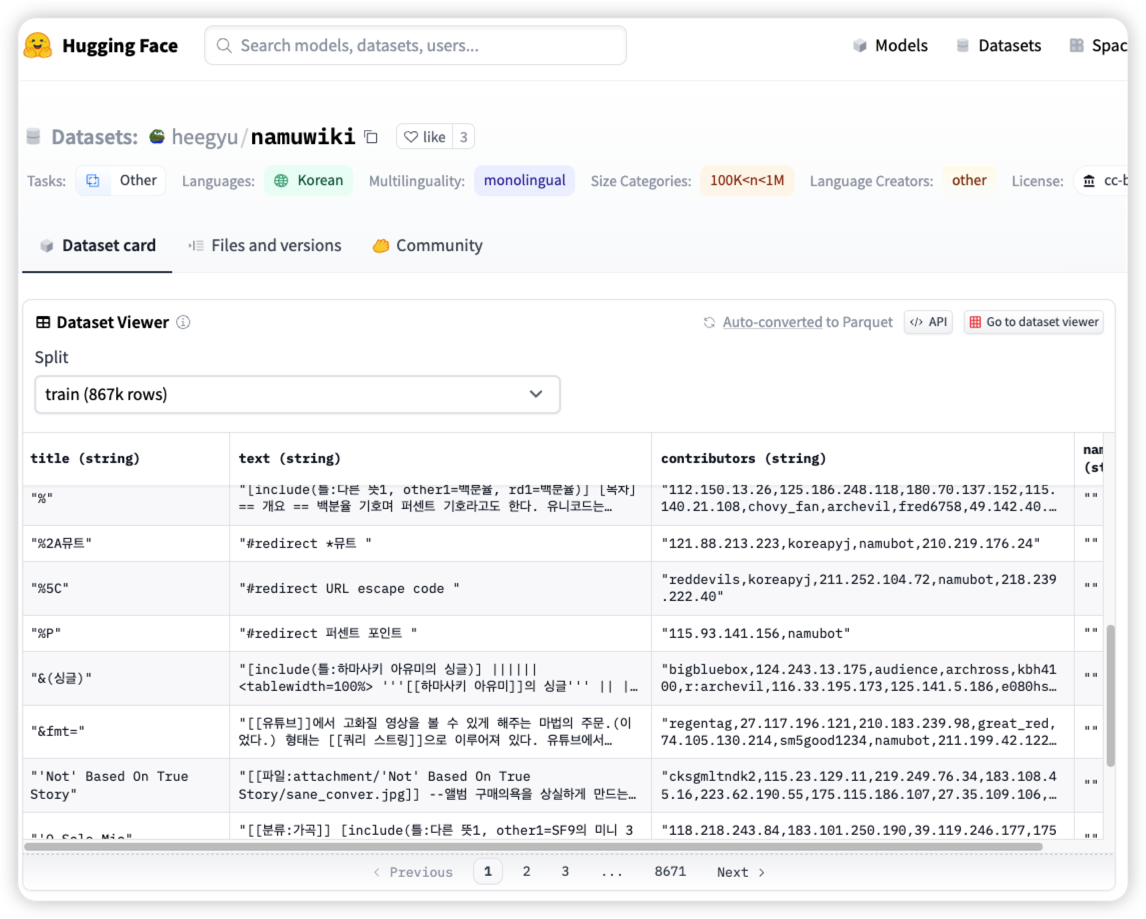Viewport: 1146px width, 919px height.
Task: Click the Dataset Viewer table icon
Action: click(x=43, y=322)
